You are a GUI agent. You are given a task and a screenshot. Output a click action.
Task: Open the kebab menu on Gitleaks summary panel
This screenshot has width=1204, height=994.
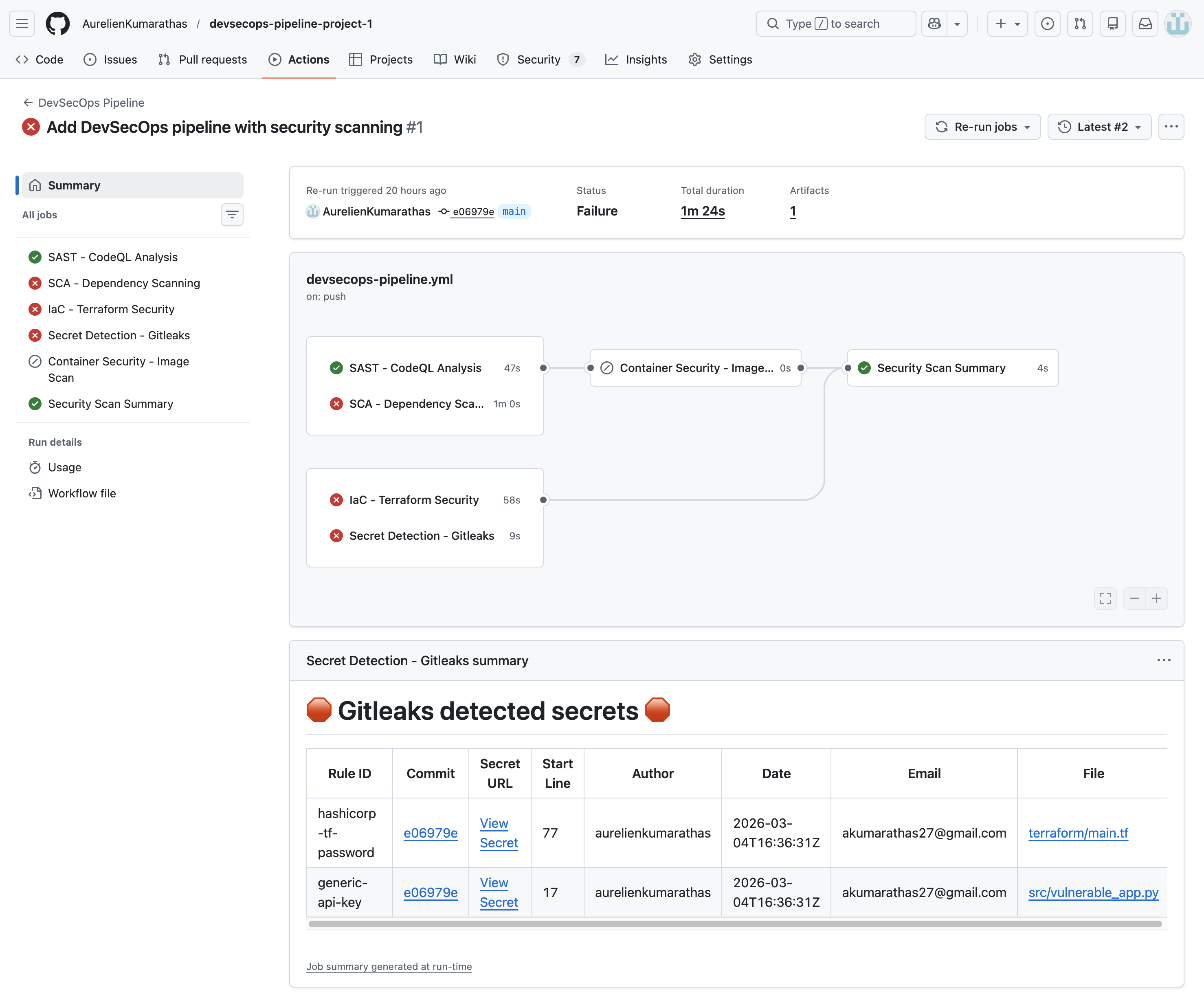1163,660
